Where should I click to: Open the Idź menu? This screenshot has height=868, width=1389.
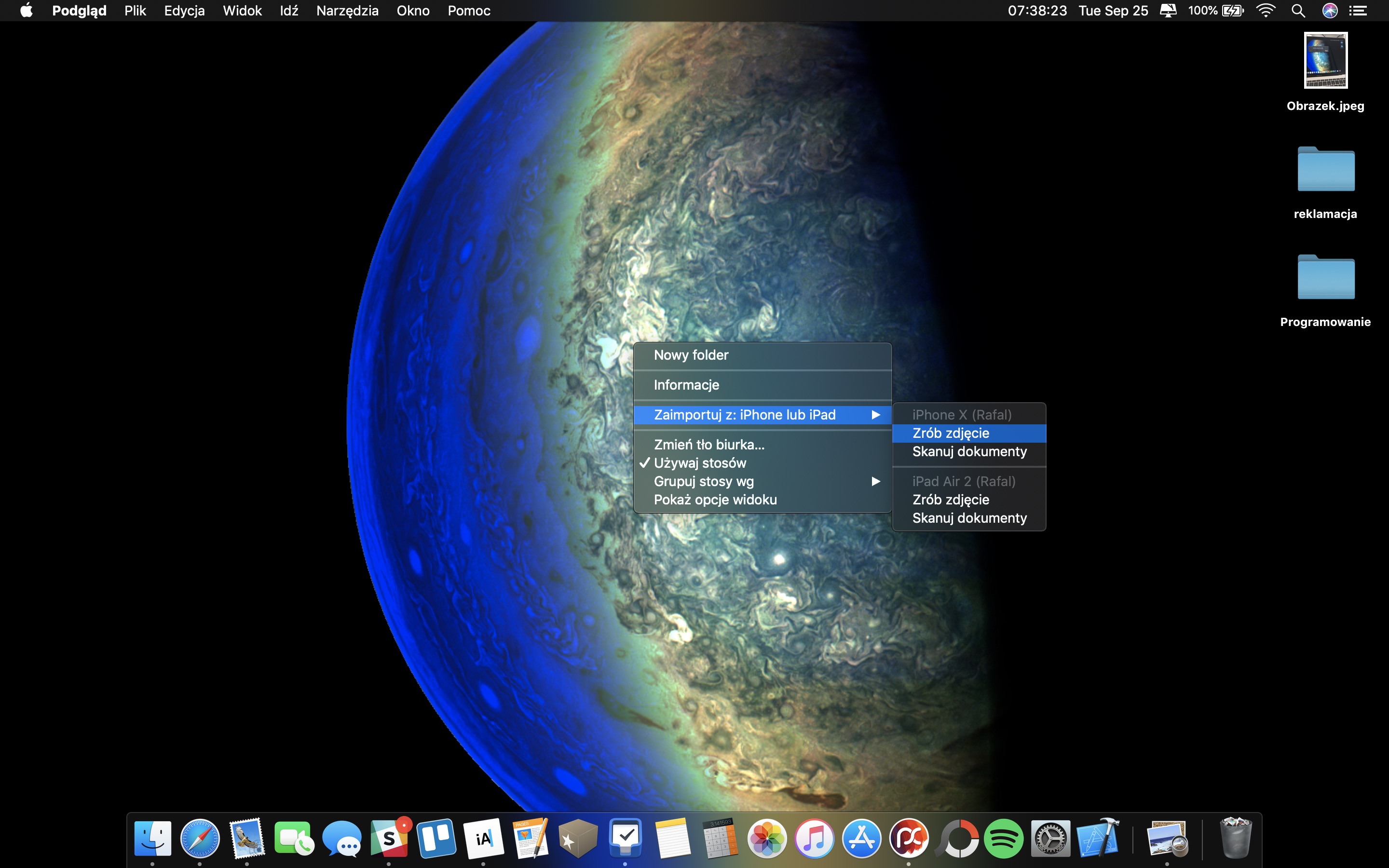click(x=289, y=10)
